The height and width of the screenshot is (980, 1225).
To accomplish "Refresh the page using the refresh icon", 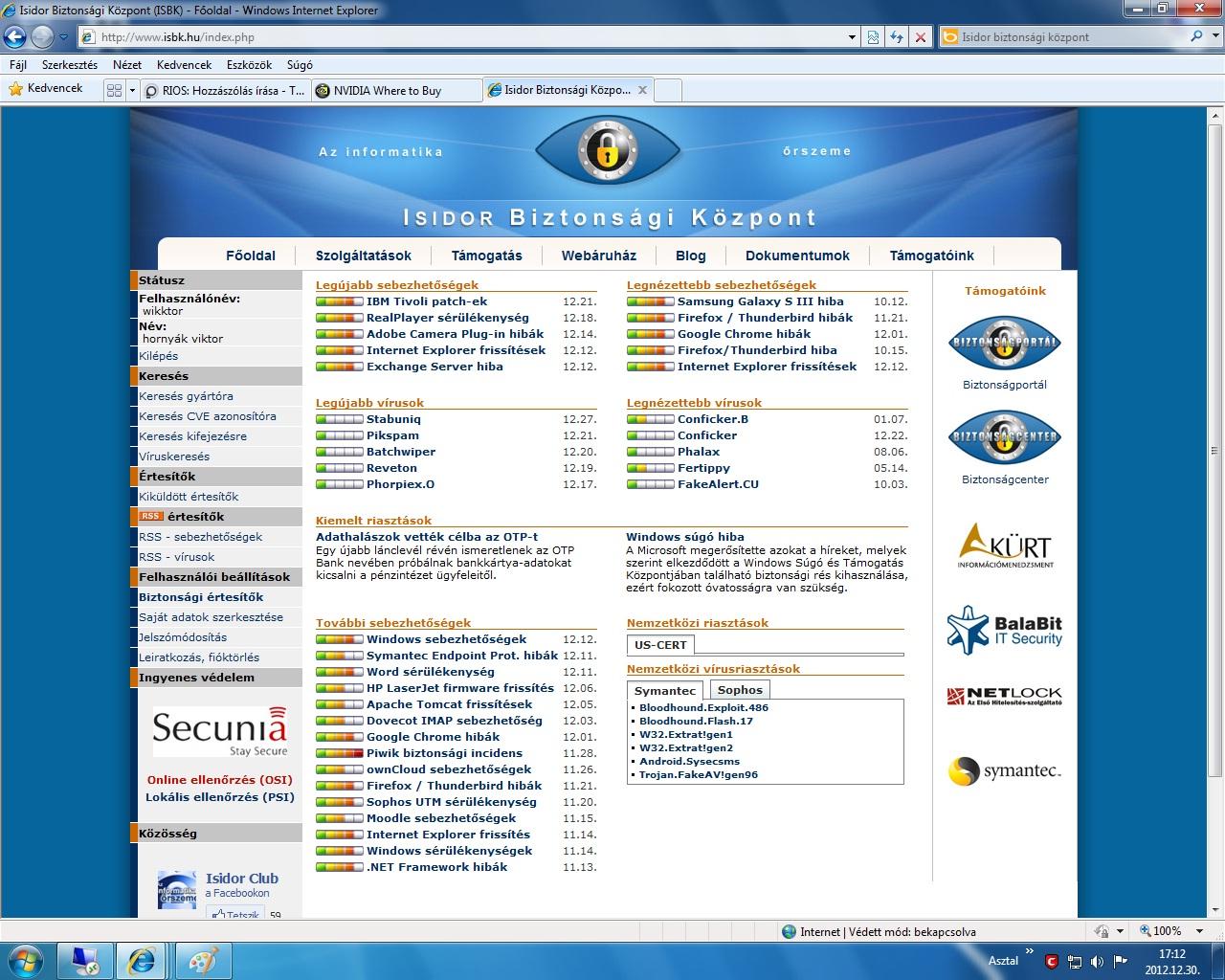I will point(897,37).
